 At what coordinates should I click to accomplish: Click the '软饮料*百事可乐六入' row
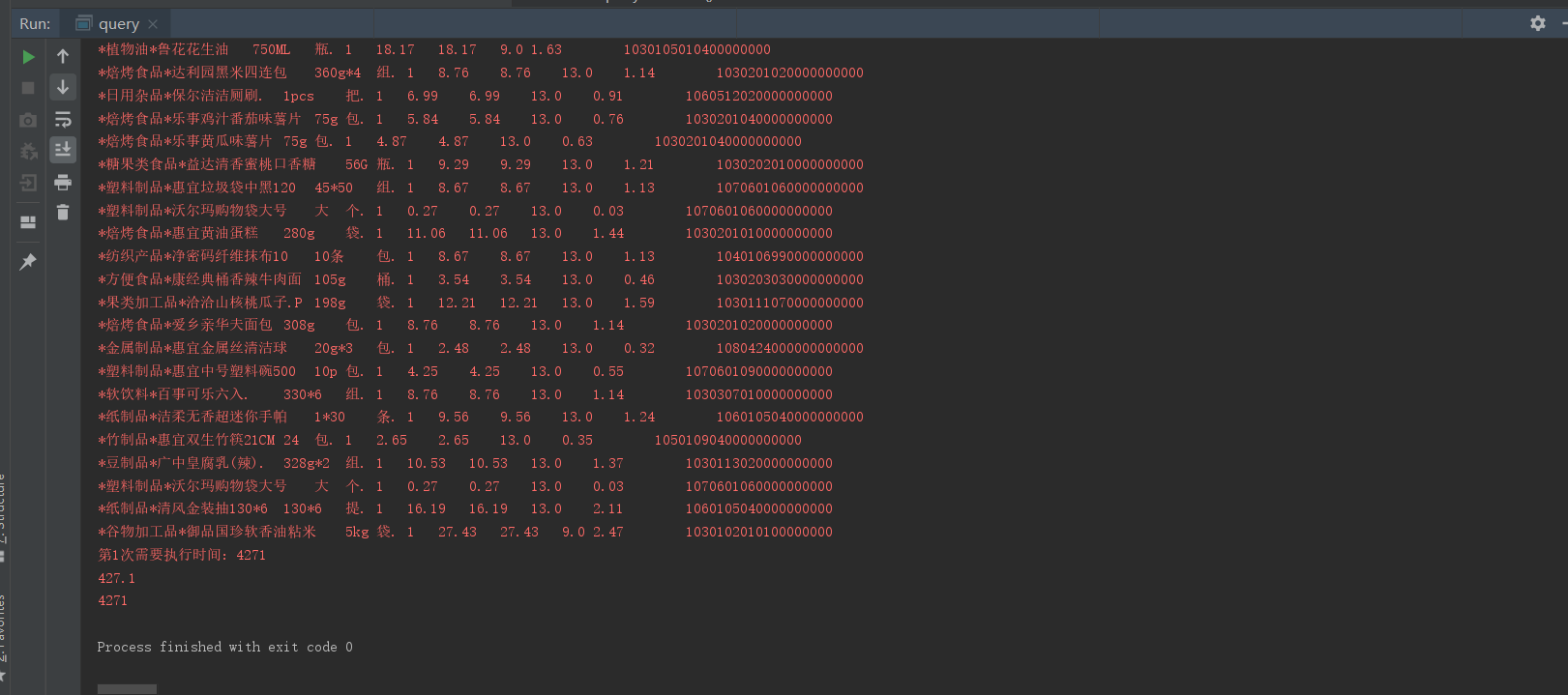(x=465, y=394)
